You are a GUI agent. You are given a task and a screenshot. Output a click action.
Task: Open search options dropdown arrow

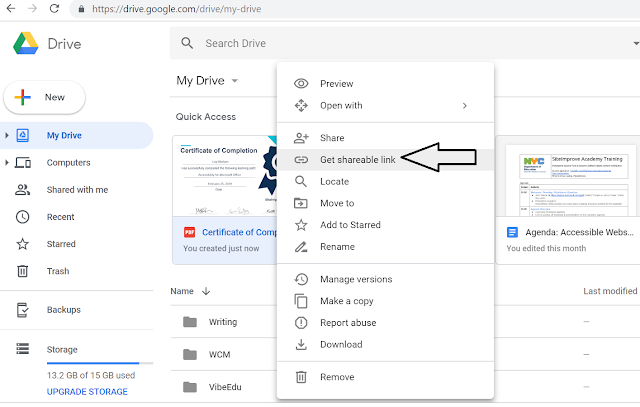[636, 43]
